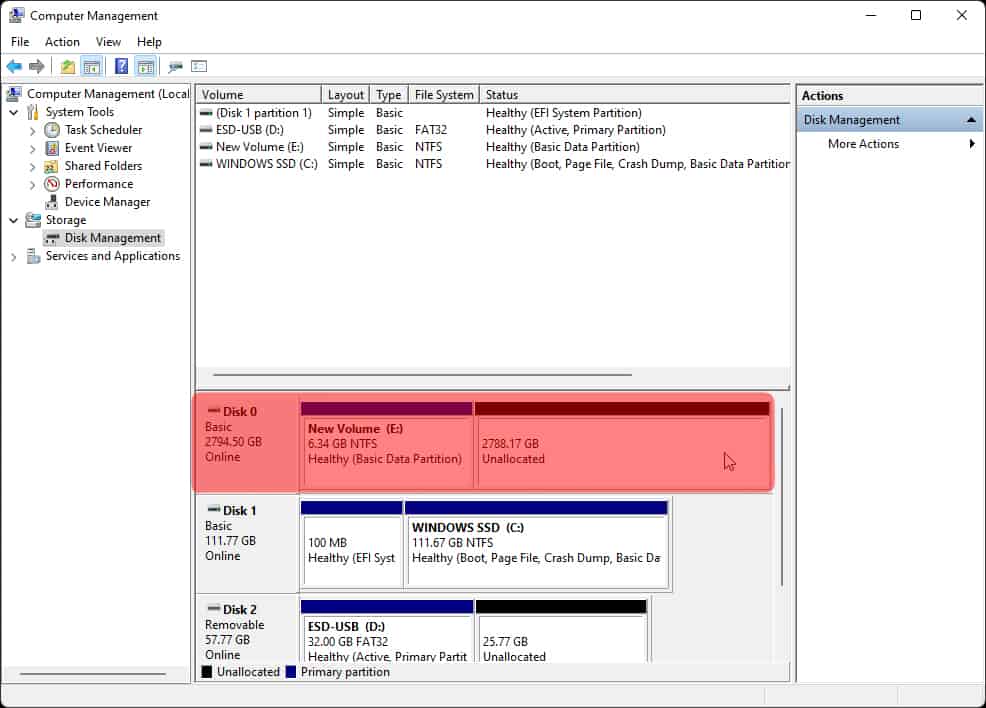Open the File menu
The width and height of the screenshot is (986, 708).
[x=20, y=41]
